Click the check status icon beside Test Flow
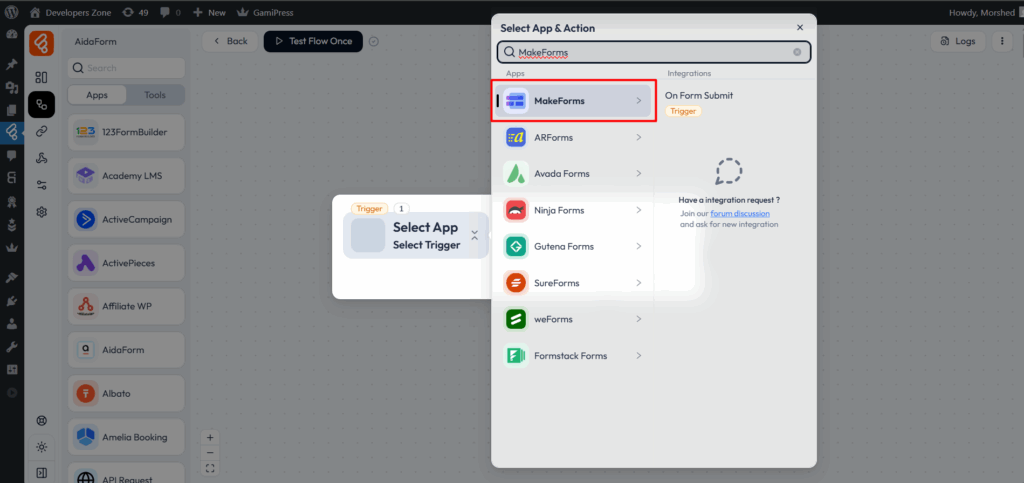Screen dimensions: 1024x483 [x=374, y=41]
